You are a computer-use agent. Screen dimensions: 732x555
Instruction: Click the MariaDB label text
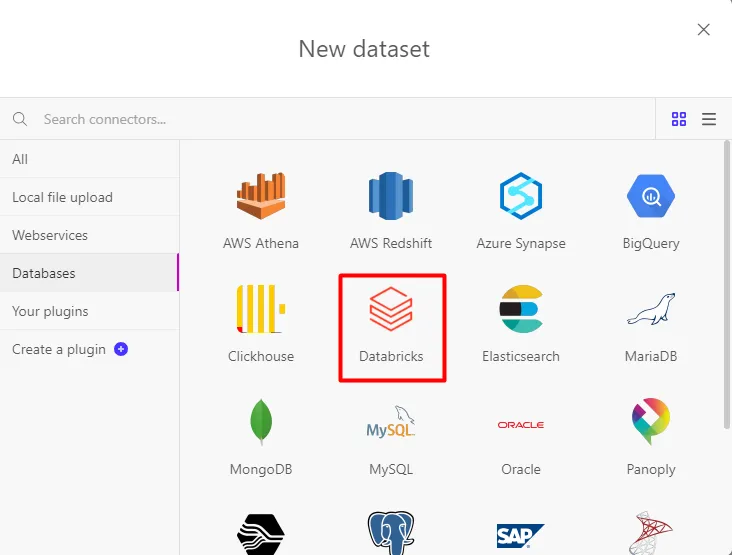click(651, 356)
